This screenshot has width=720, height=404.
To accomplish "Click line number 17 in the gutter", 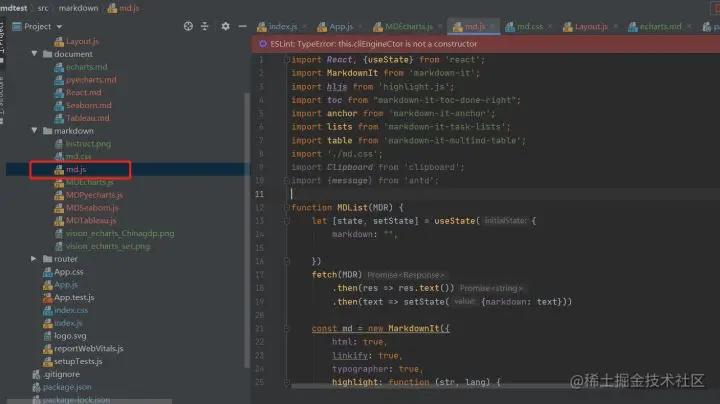I will pyautogui.click(x=259, y=275).
